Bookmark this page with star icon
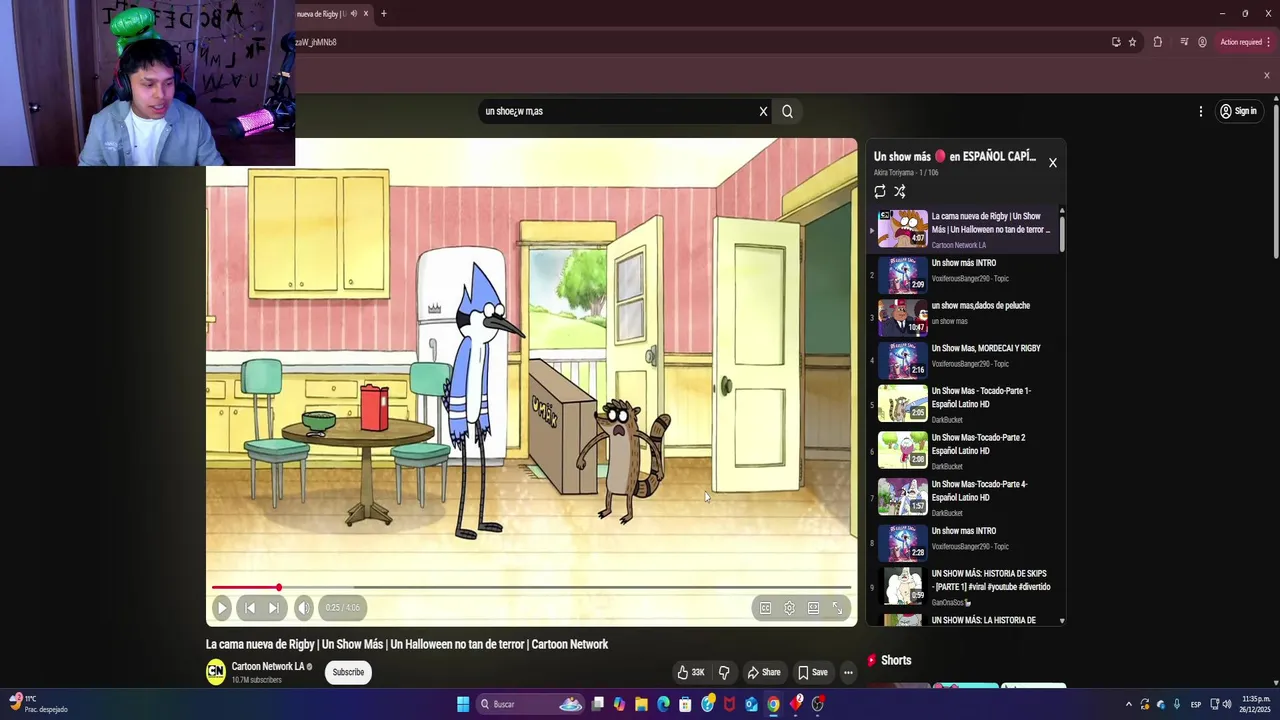Viewport: 1280px width, 720px height. tap(1132, 42)
